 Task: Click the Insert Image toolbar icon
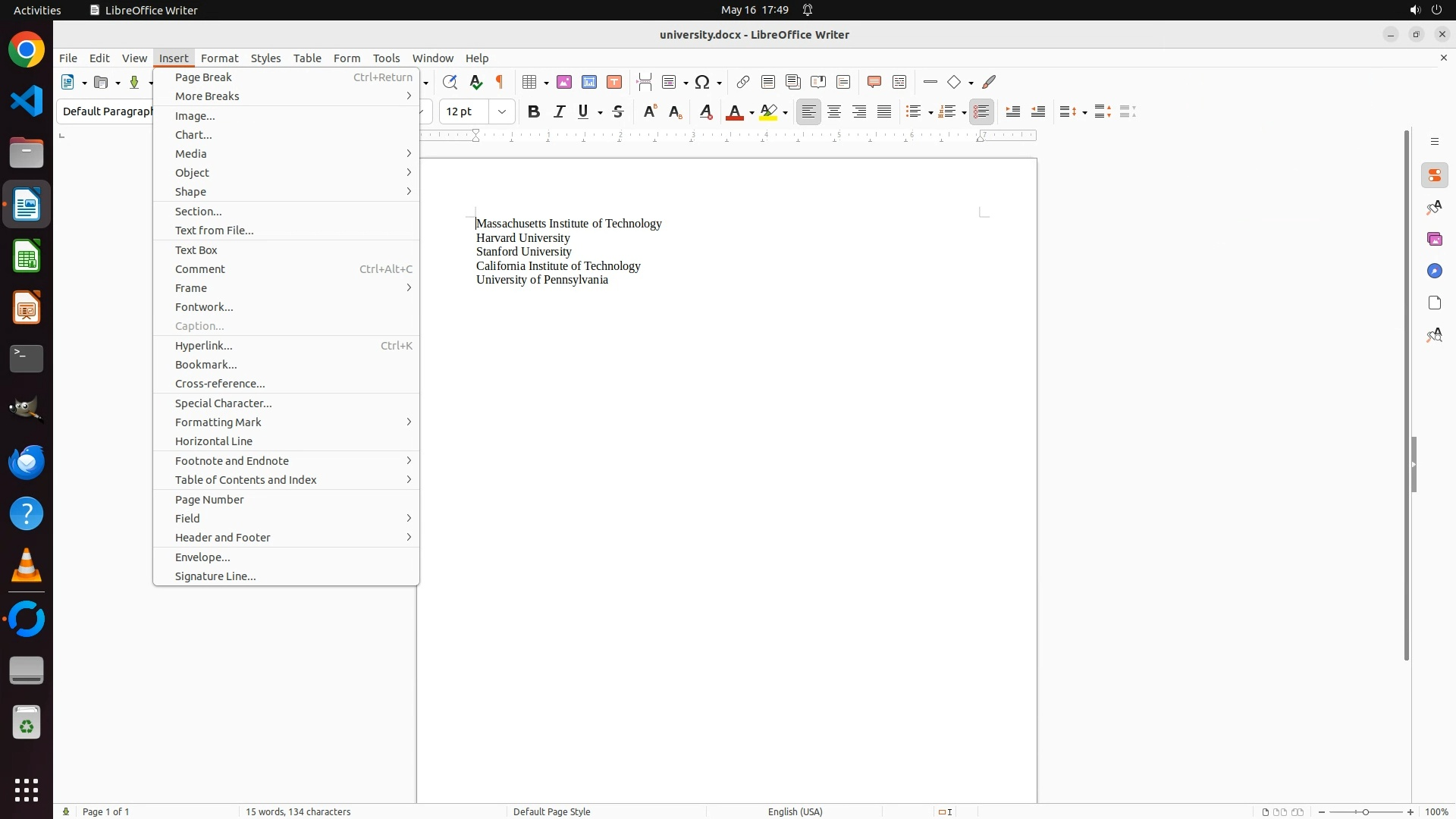[564, 82]
